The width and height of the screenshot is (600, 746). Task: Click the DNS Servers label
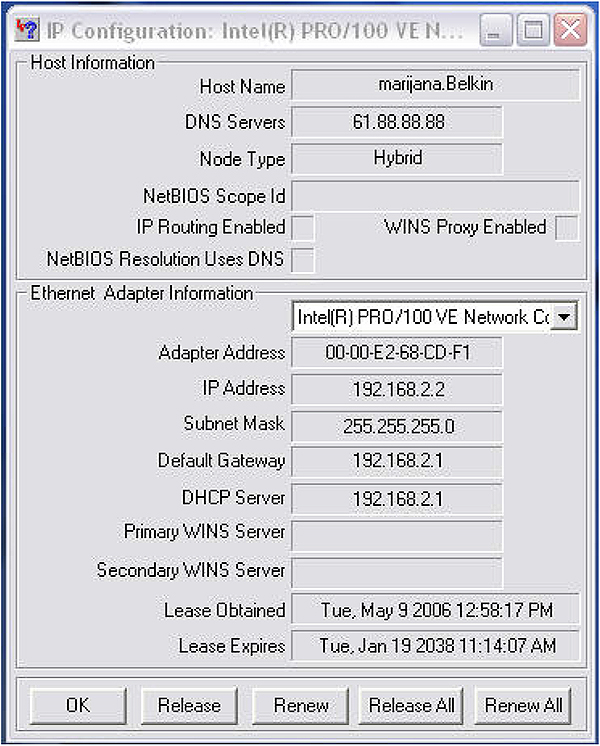[x=235, y=122]
